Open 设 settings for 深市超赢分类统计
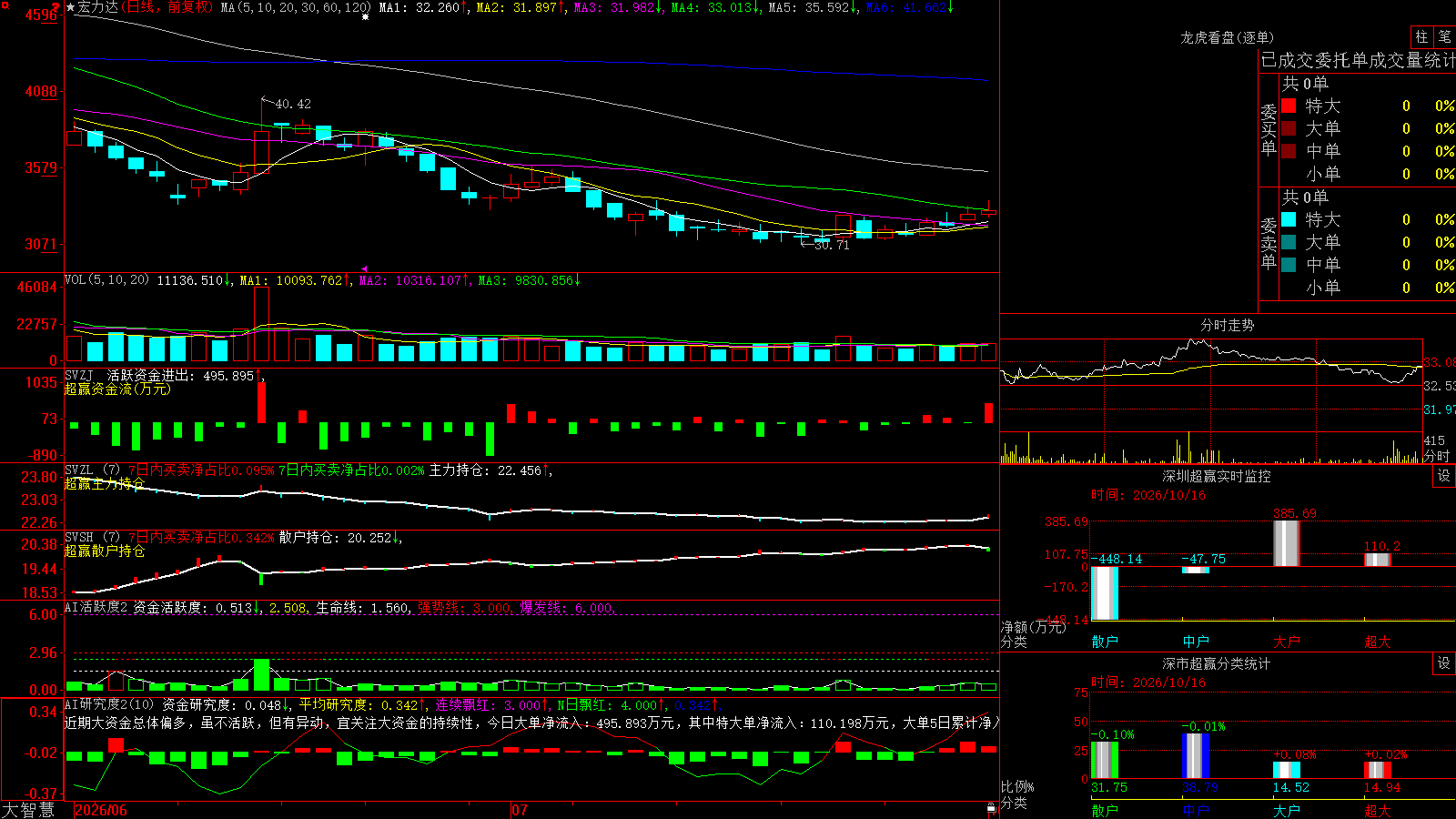The height and width of the screenshot is (819, 1456). (x=1444, y=663)
